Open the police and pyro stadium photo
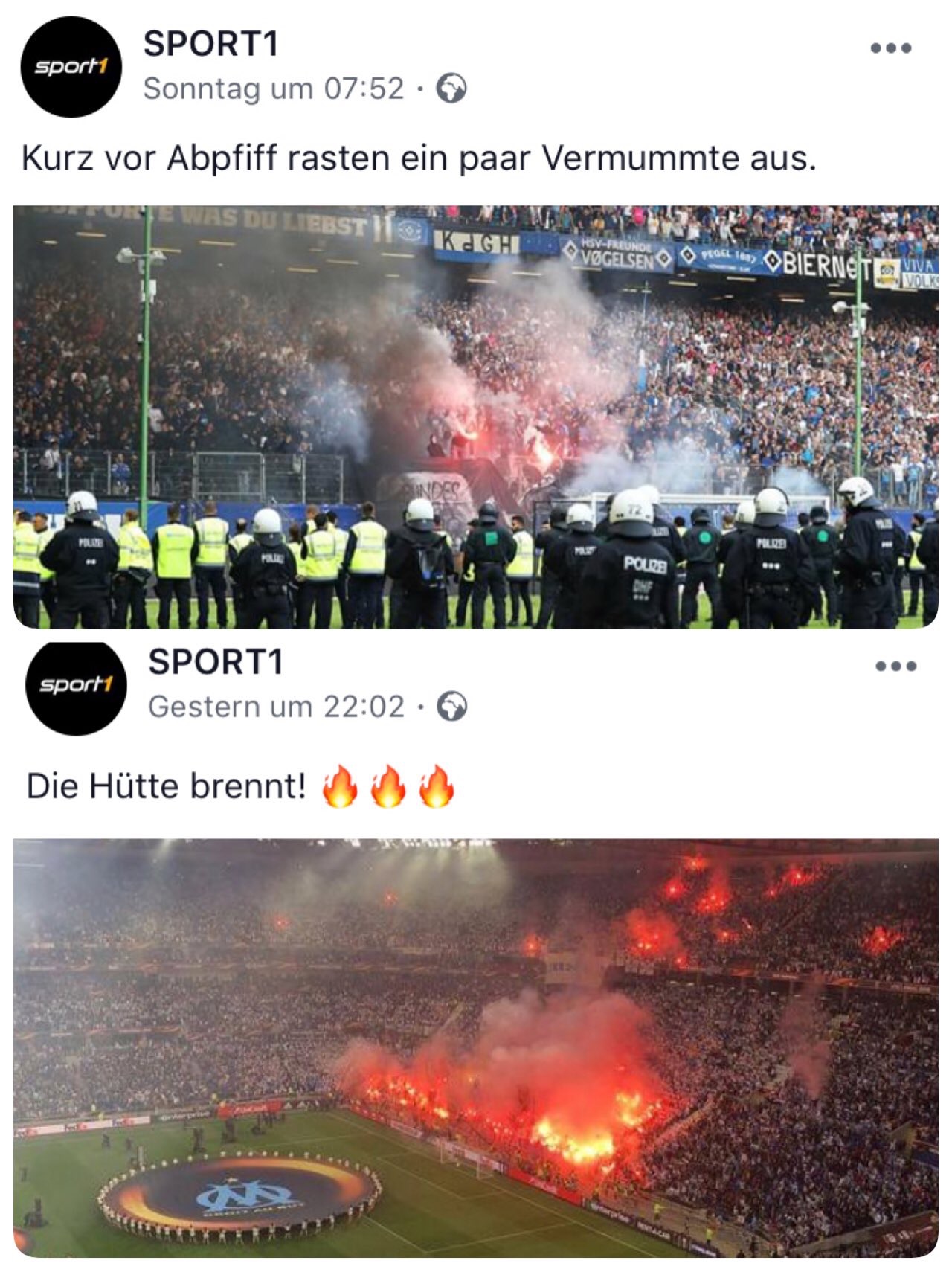The width and height of the screenshot is (952, 1272). (476, 417)
